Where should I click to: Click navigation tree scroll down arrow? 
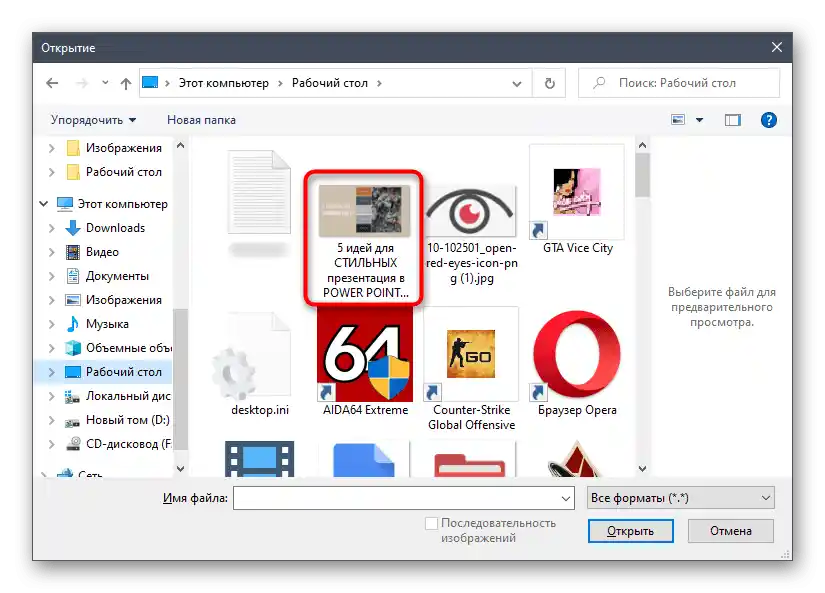[180, 468]
